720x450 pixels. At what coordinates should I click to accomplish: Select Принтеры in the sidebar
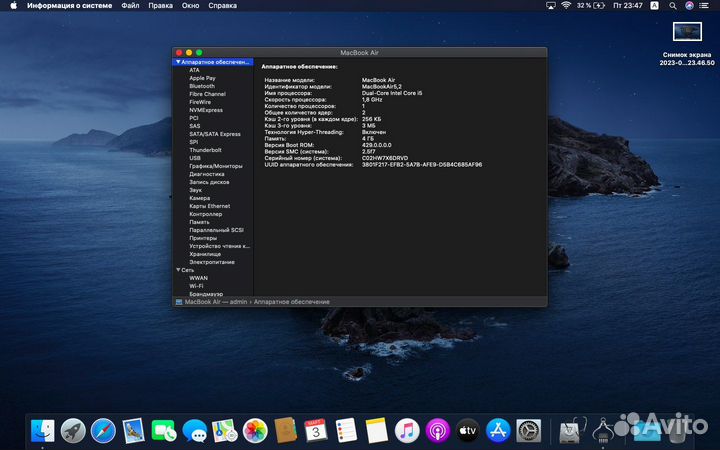203,238
